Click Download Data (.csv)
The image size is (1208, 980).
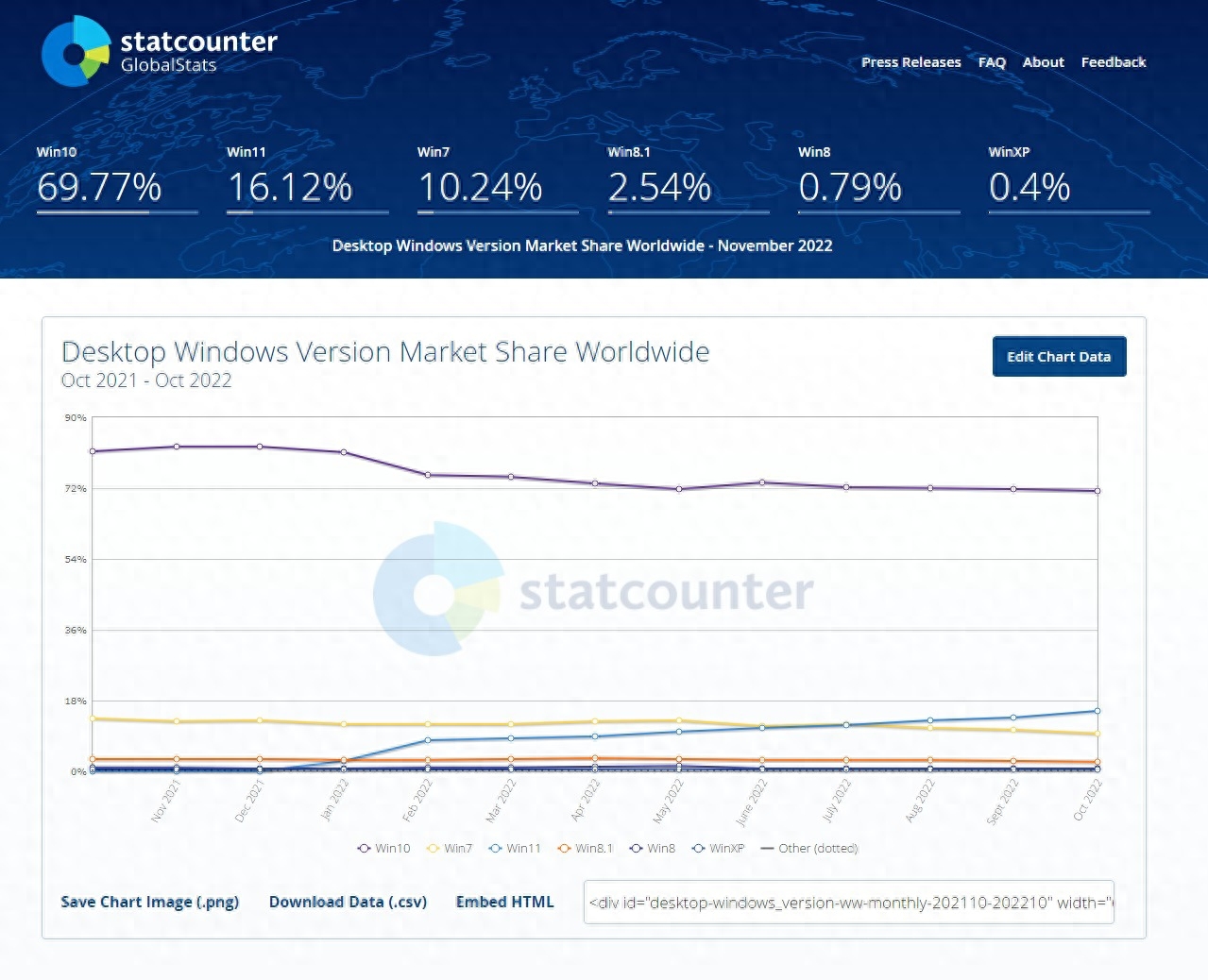(x=348, y=902)
